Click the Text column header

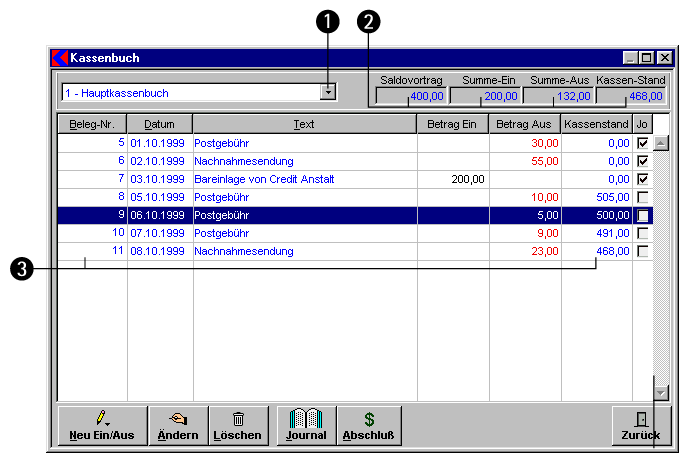[304, 124]
